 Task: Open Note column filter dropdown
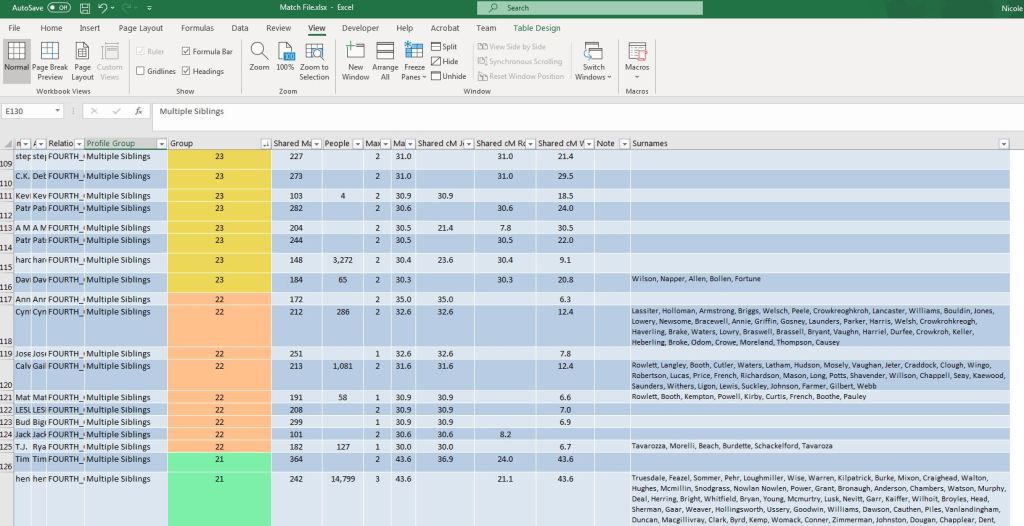[x=624, y=144]
